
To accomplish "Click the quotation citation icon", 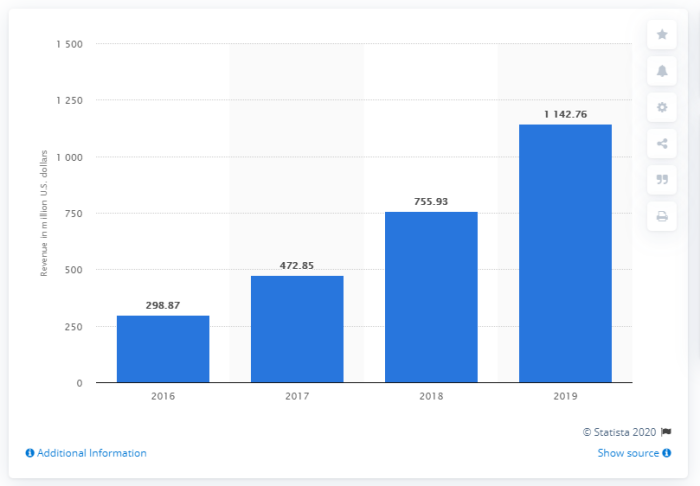I will pyautogui.click(x=662, y=179).
